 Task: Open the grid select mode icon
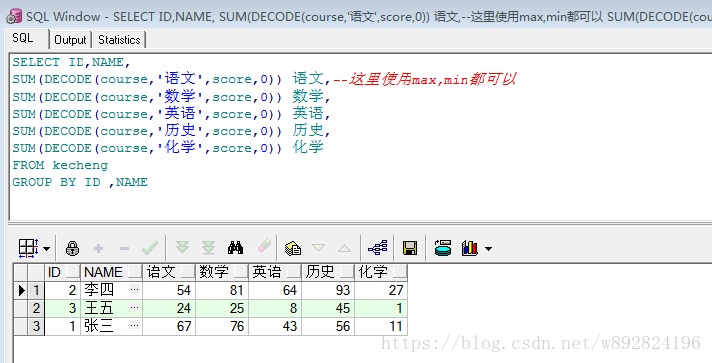pos(28,248)
